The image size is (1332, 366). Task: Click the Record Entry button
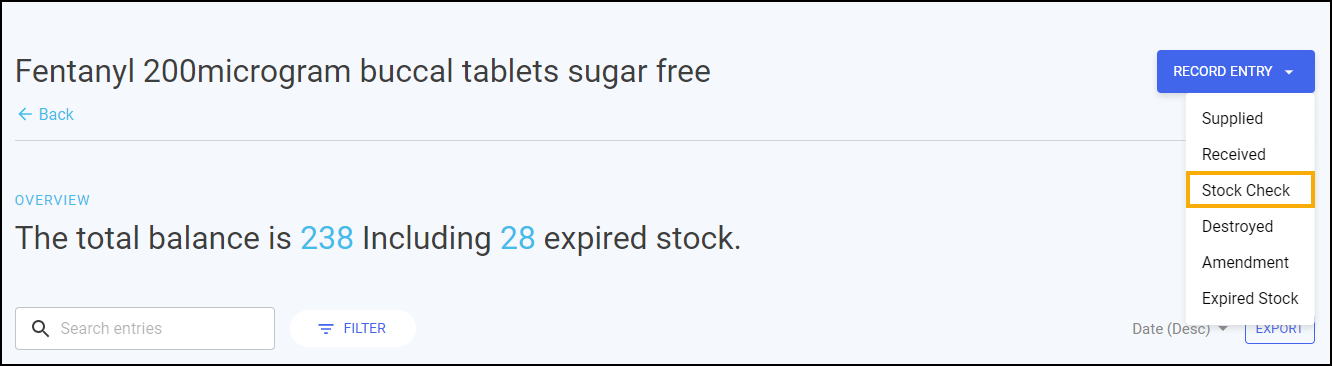click(x=1236, y=72)
